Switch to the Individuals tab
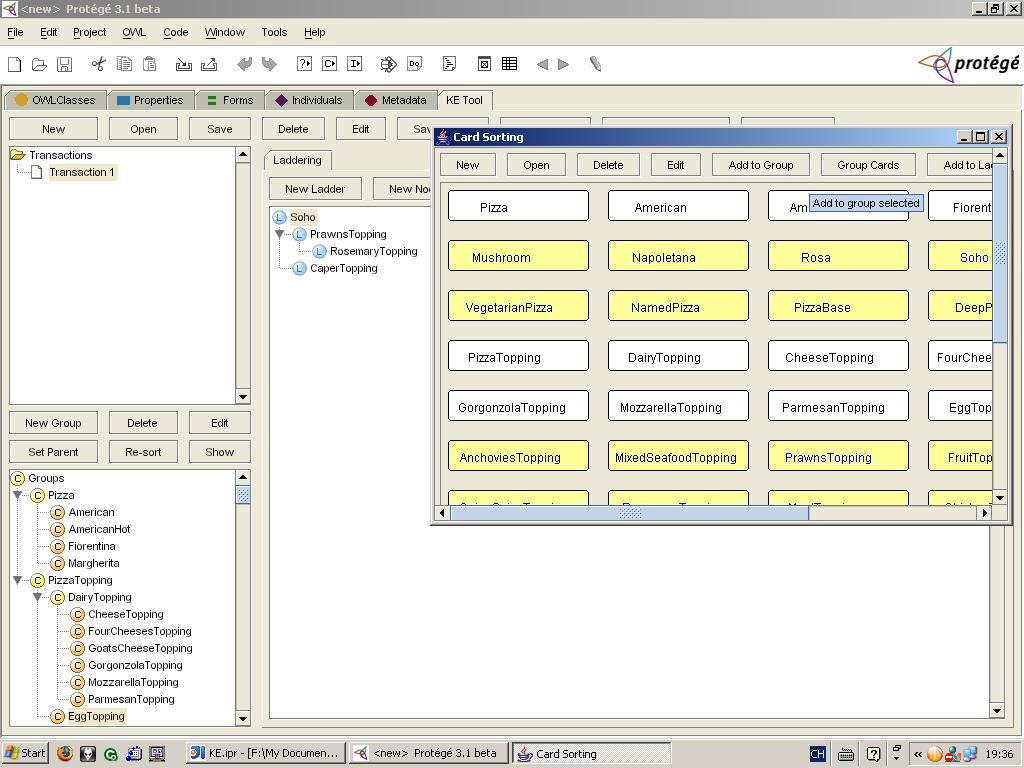The width and height of the screenshot is (1024, 768). [x=309, y=100]
